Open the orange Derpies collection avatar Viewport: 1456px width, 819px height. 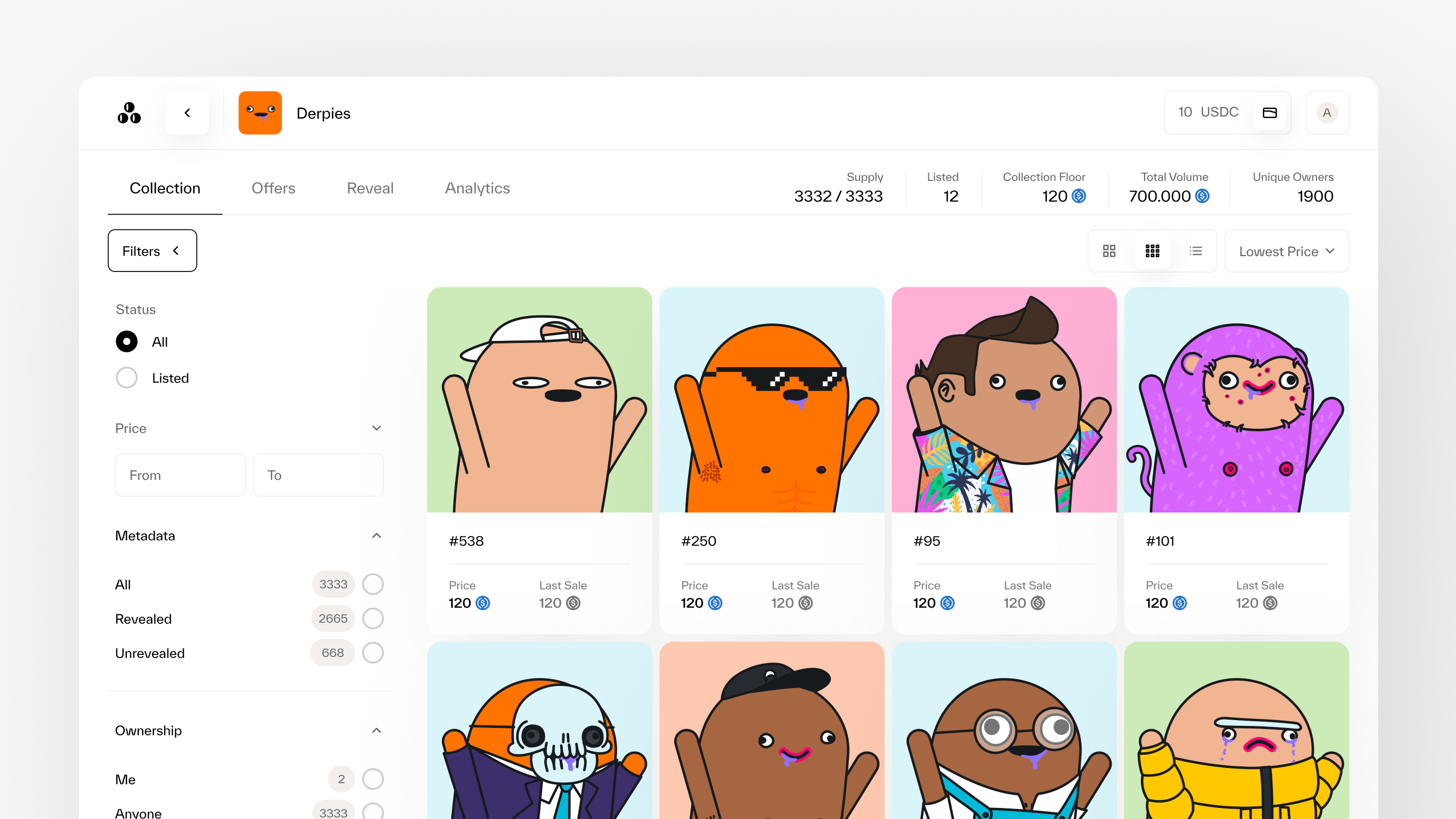[260, 113]
